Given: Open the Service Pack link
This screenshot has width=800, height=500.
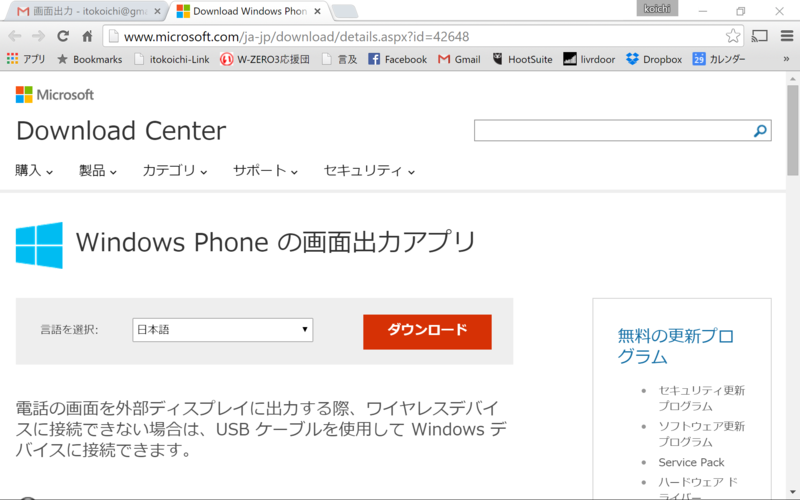Looking at the screenshot, I should coord(691,462).
